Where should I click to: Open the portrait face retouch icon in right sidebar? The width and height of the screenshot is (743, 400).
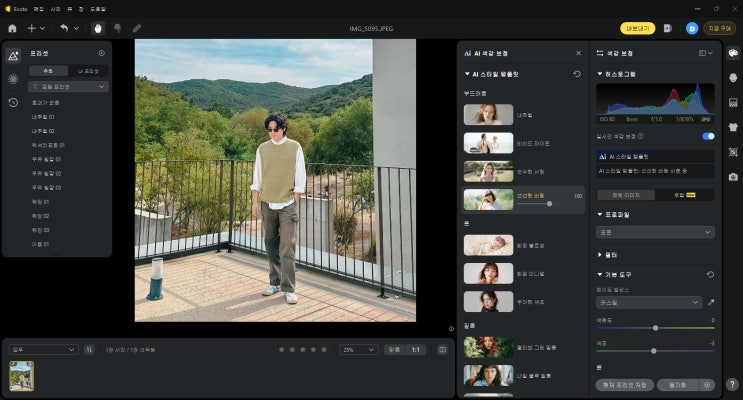(733, 78)
